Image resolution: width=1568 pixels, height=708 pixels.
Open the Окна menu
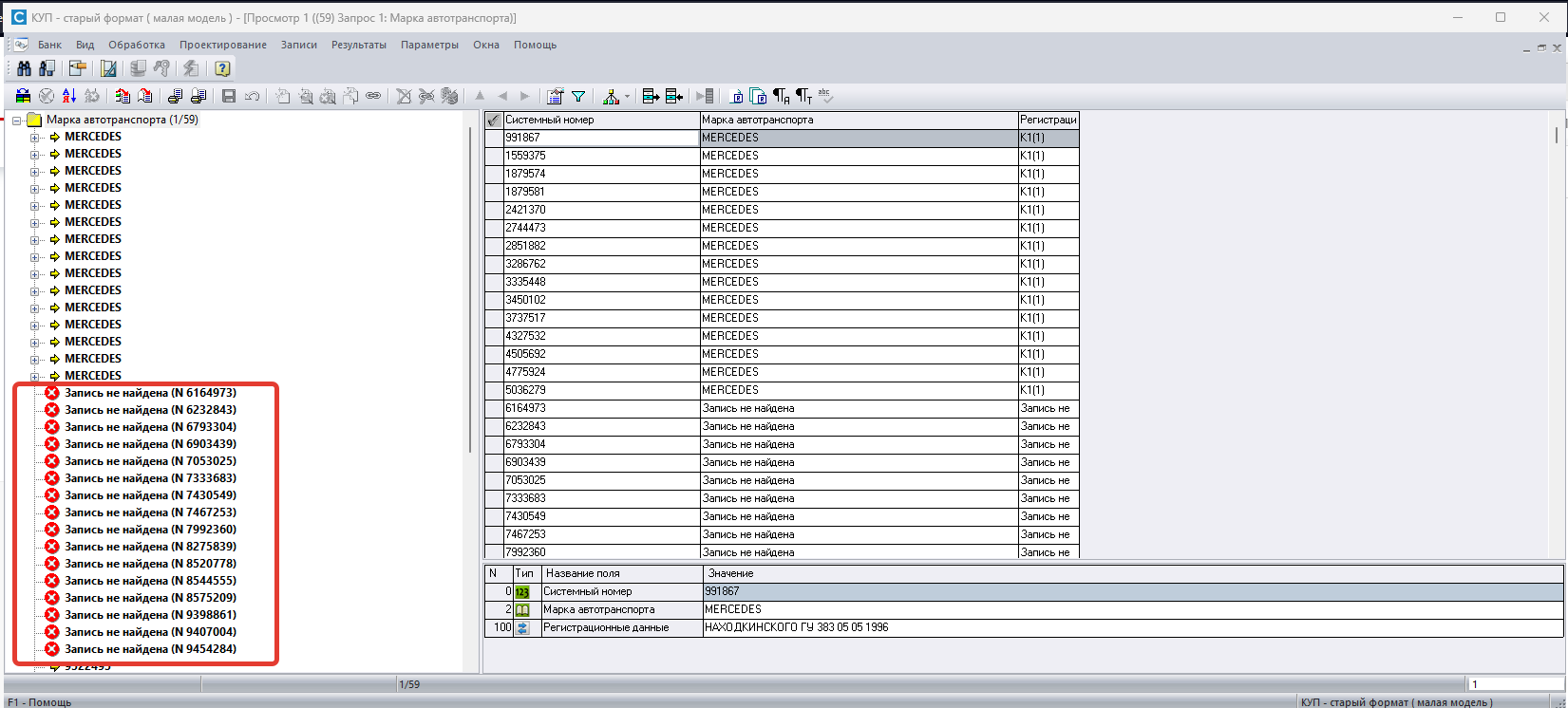point(486,45)
